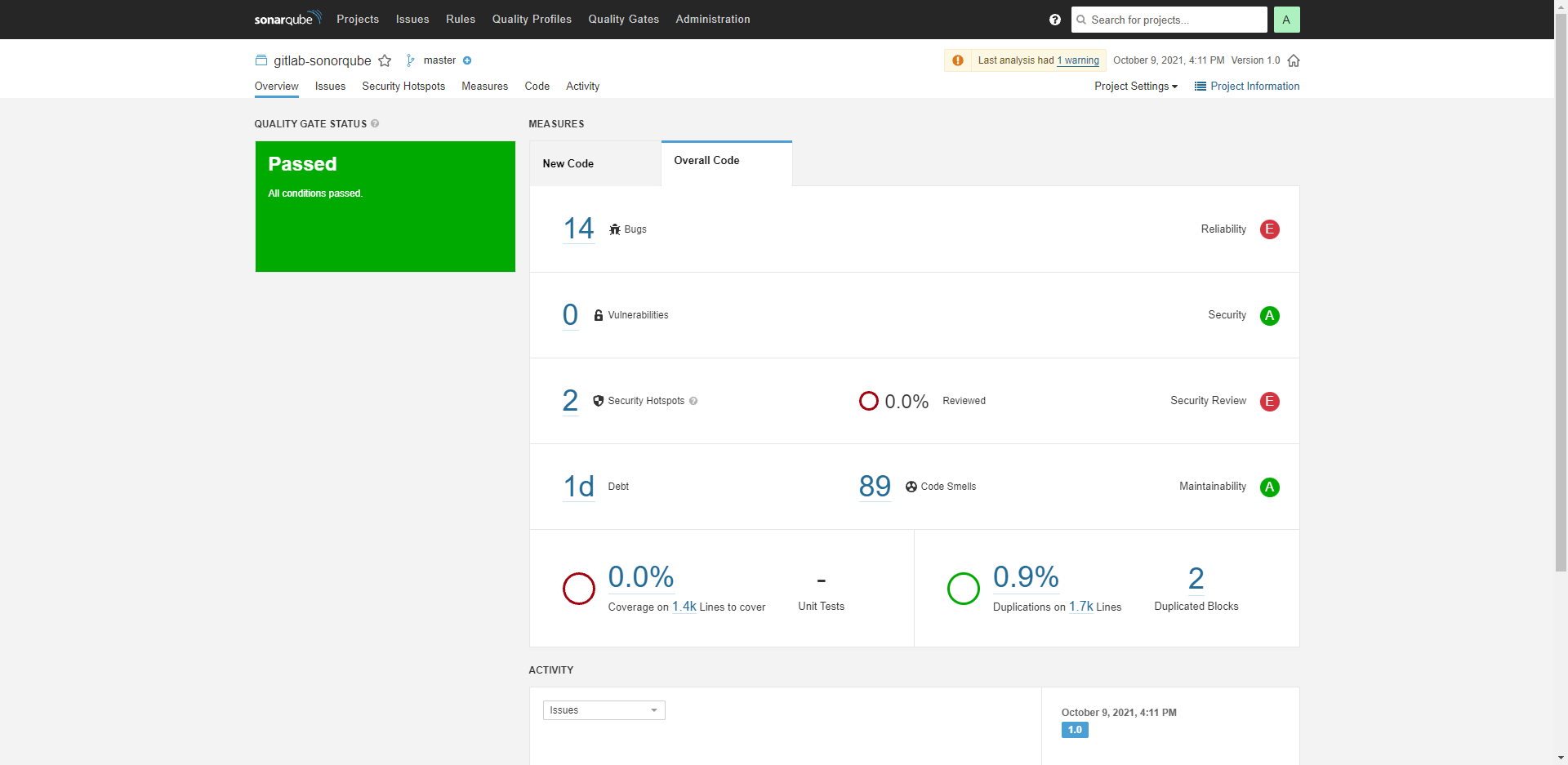Open the Security Hotspots project tab
Viewport: 1568px width, 765px height.
pyautogui.click(x=403, y=87)
